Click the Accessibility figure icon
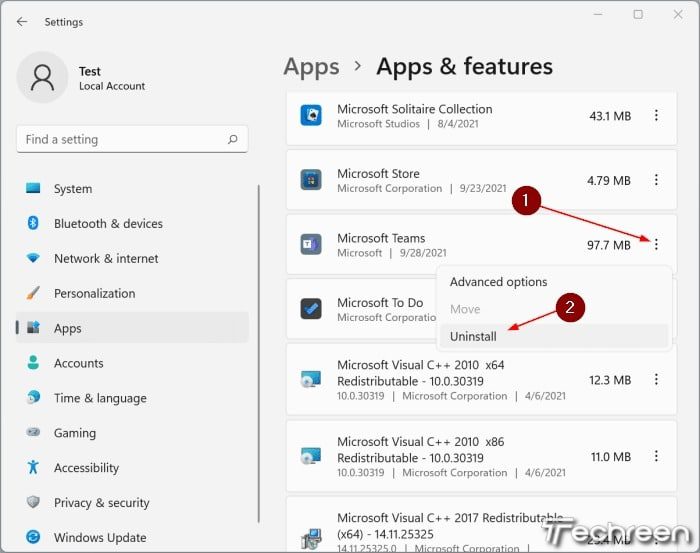Screen dimensions: 700x553 click(33, 467)
